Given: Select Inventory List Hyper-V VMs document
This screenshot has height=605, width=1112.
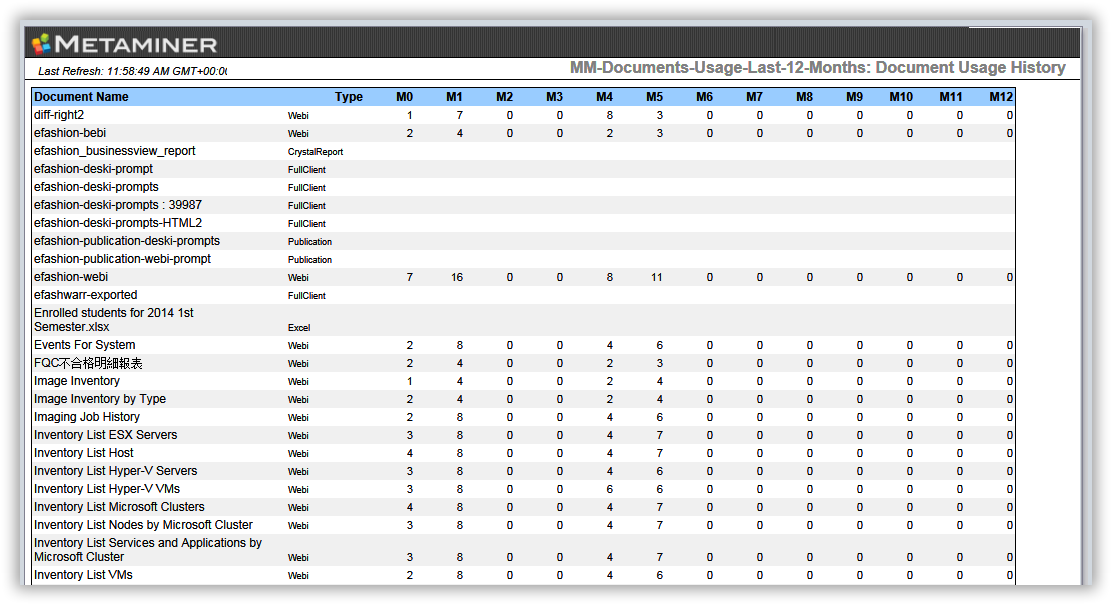Looking at the screenshot, I should (107, 489).
